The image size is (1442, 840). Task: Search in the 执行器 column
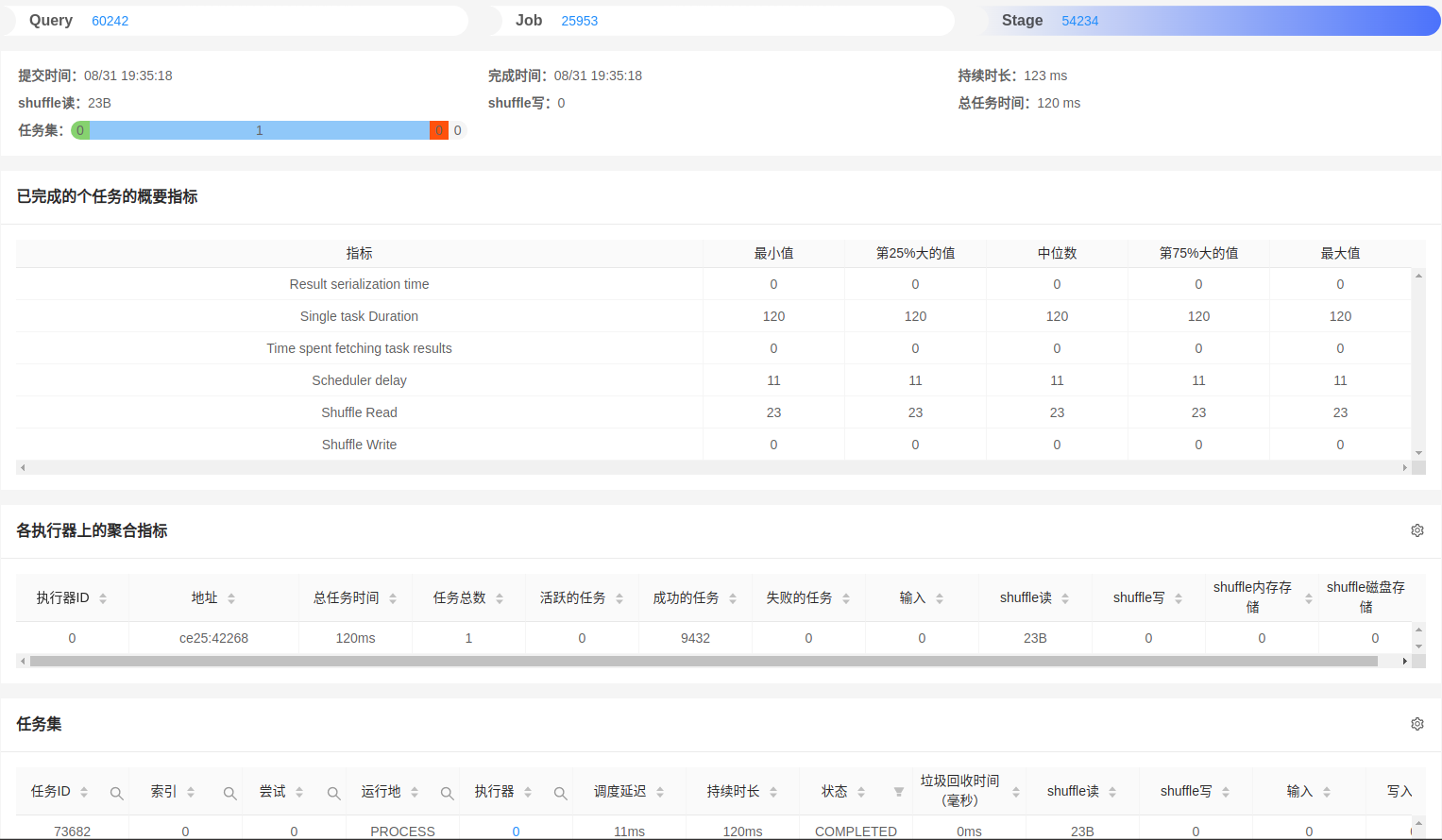pyautogui.click(x=560, y=793)
